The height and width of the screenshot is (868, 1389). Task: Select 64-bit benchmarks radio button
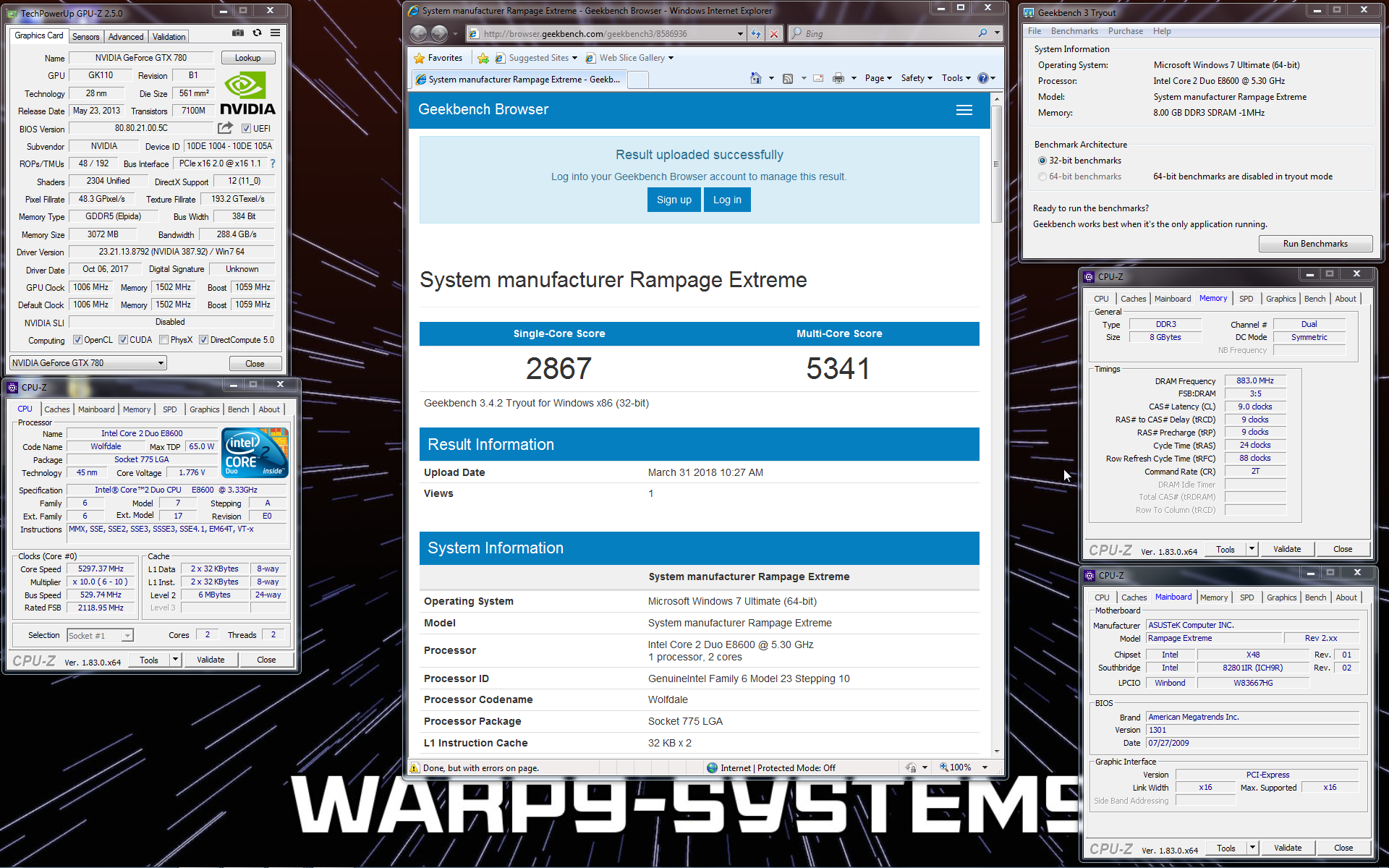coord(1042,176)
